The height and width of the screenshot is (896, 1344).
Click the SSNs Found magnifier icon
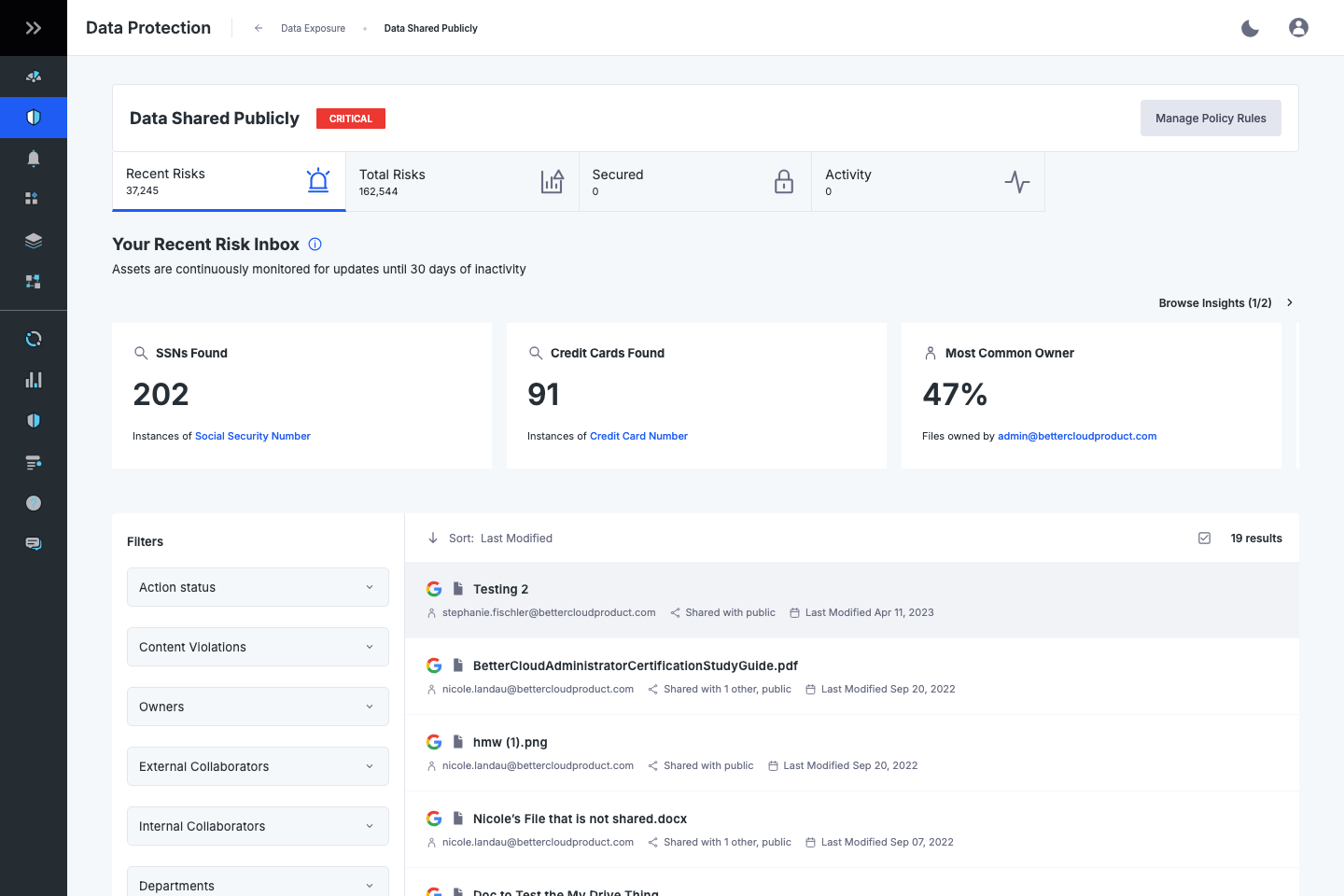coord(141,353)
